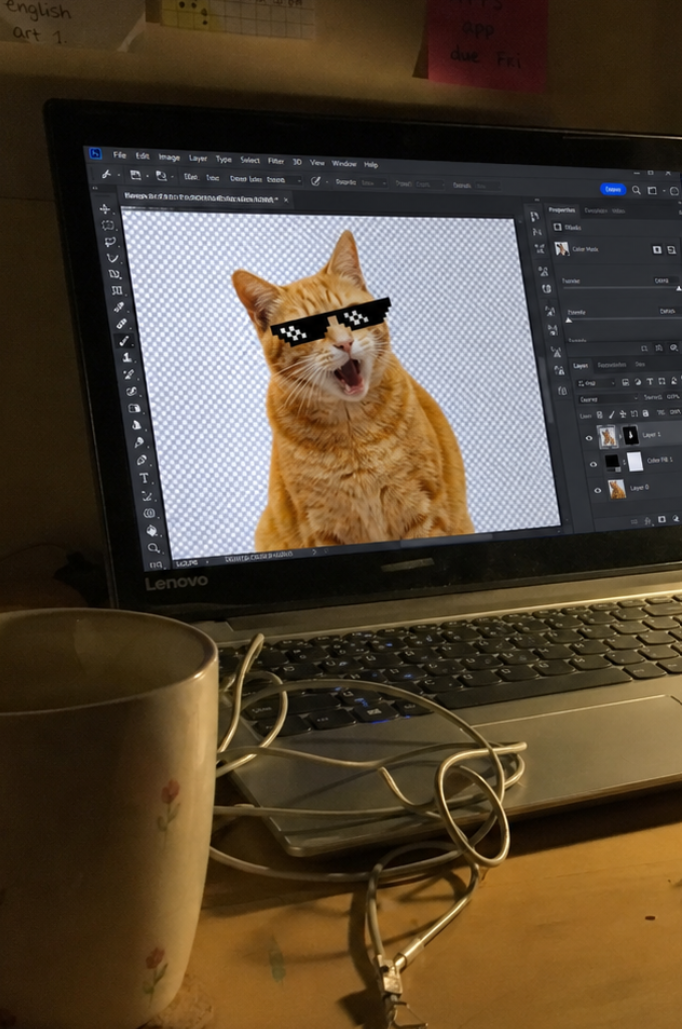Open the layer Opacity value dropdown
This screenshot has height=1029, width=682.
673,396
